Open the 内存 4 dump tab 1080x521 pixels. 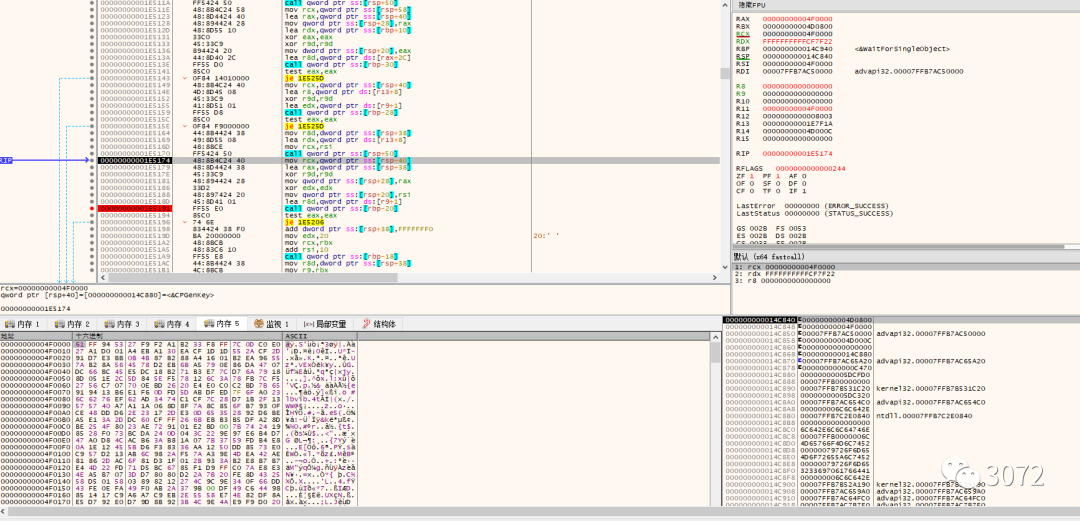click(172, 324)
